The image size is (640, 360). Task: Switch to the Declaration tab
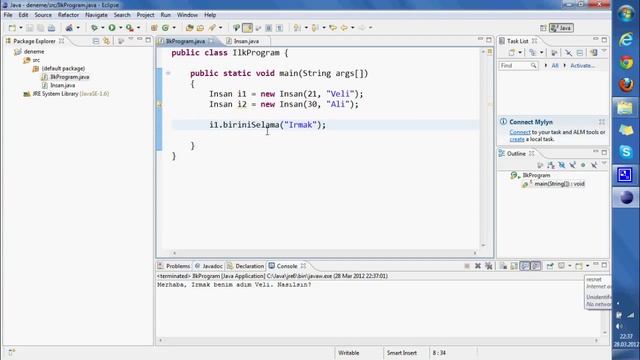coord(246,266)
